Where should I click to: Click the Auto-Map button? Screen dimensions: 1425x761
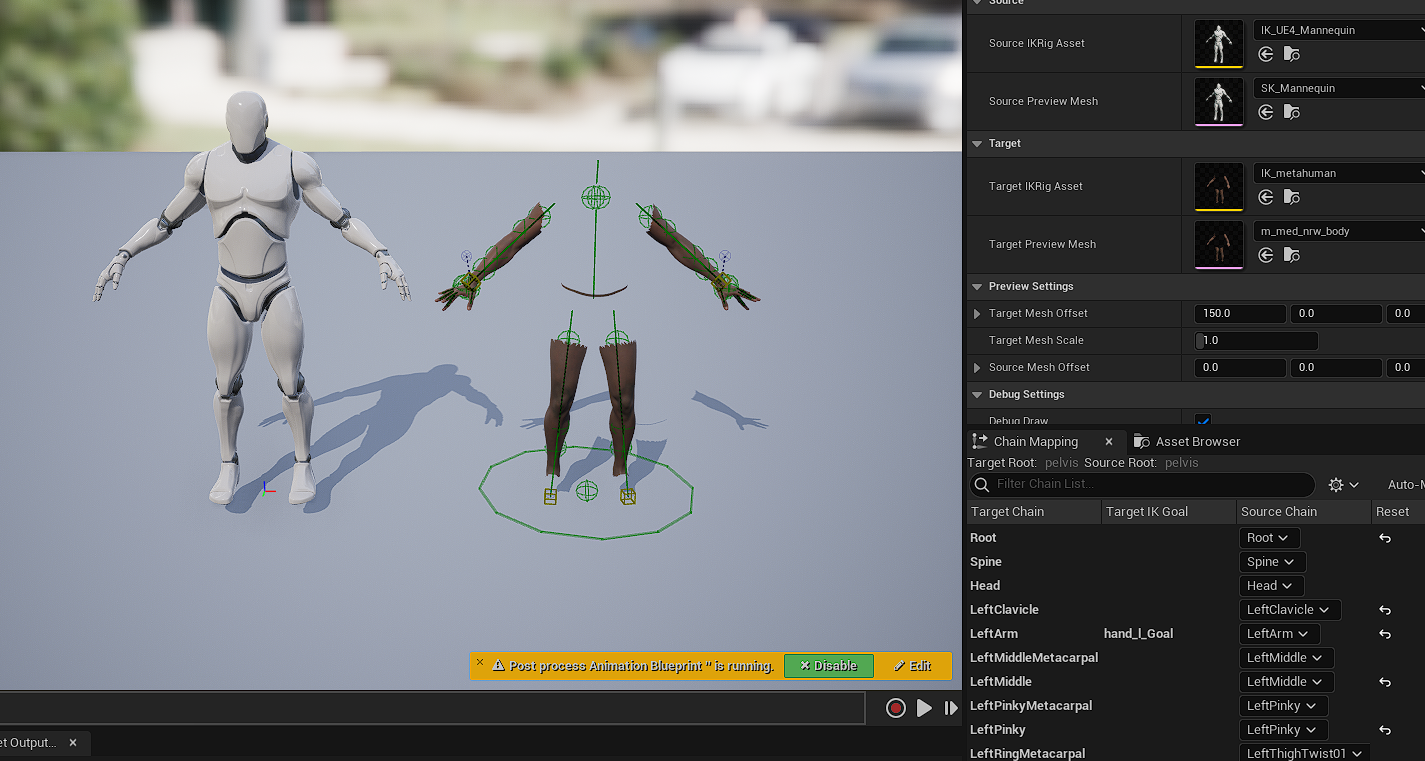click(x=1405, y=484)
